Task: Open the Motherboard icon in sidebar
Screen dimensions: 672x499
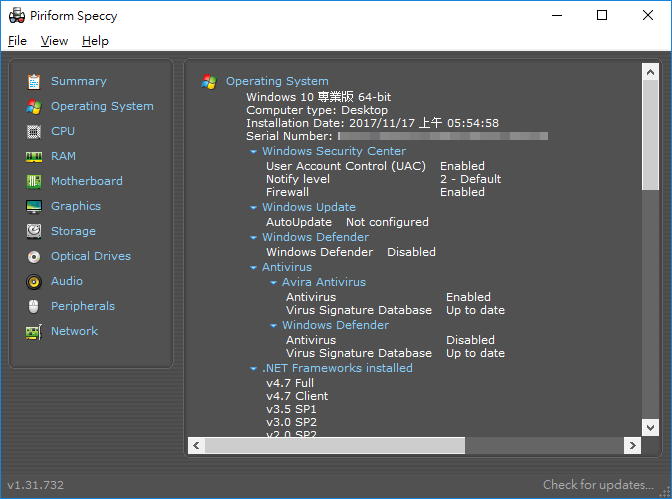Action: pyautogui.click(x=34, y=182)
